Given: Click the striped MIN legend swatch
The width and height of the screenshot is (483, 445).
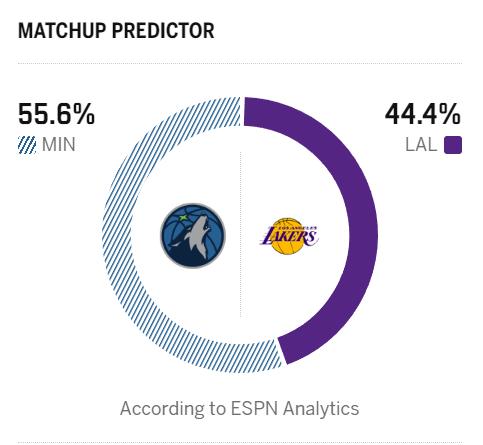Looking at the screenshot, I should 27,145.
